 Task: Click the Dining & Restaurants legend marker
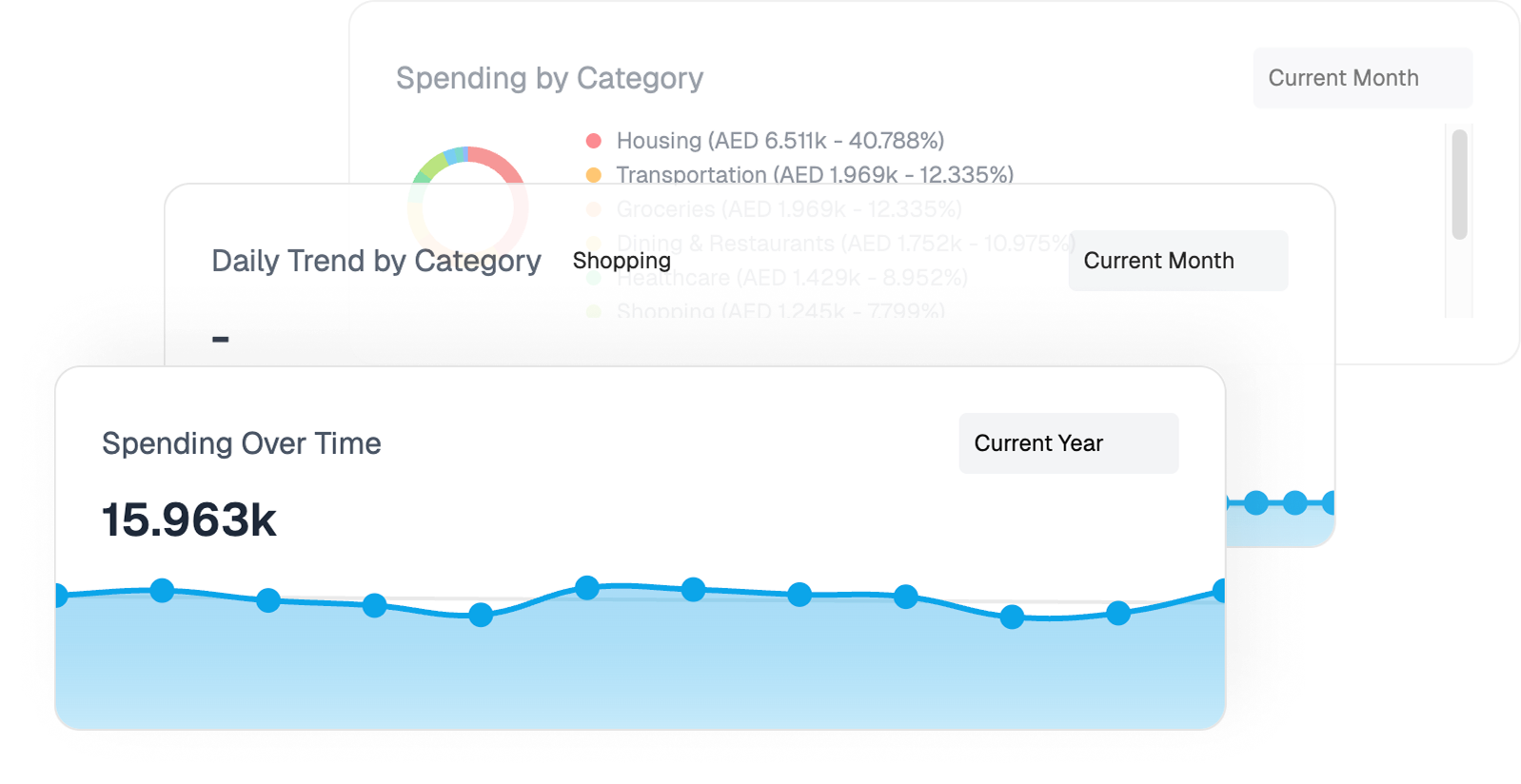coord(594,244)
